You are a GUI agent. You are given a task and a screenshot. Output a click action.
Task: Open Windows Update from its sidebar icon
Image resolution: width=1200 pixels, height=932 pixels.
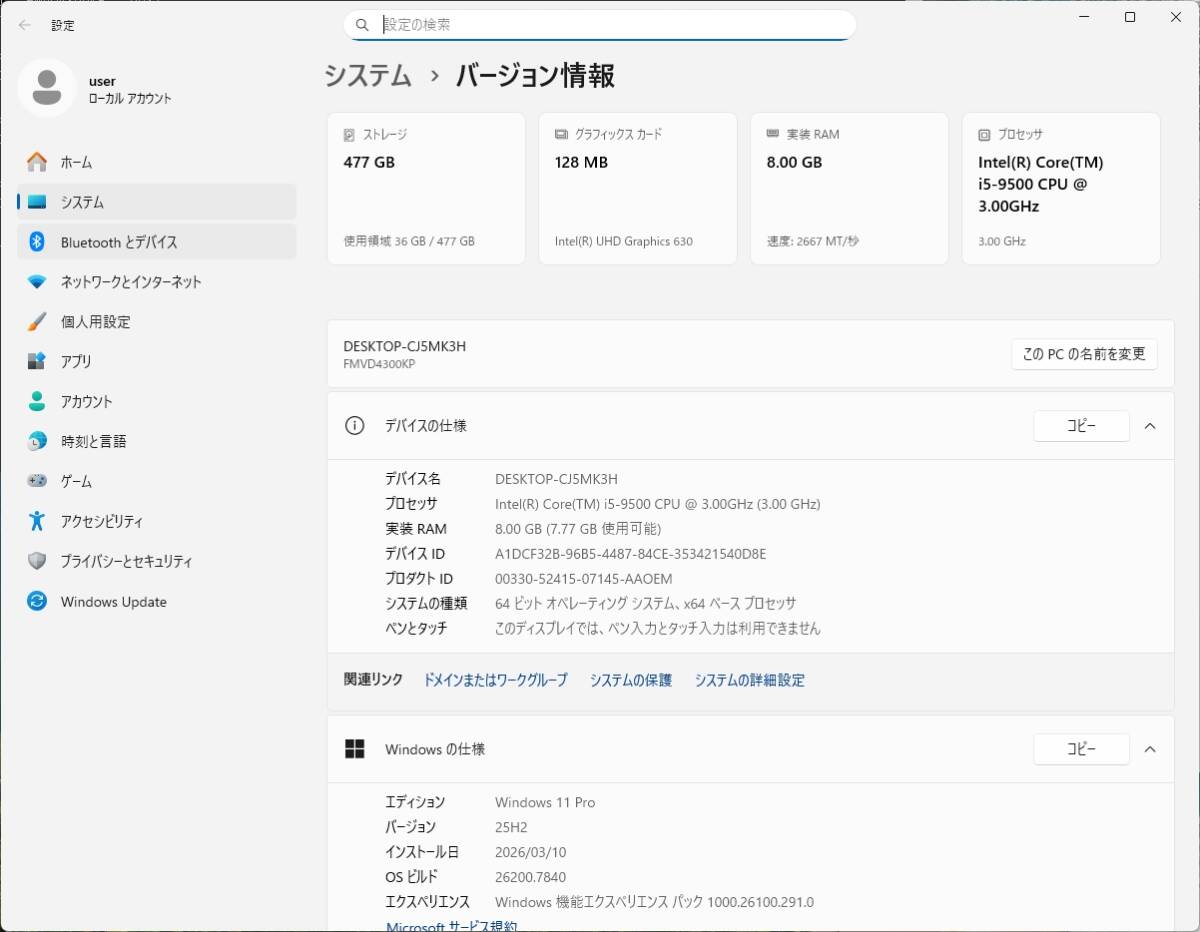(x=37, y=601)
